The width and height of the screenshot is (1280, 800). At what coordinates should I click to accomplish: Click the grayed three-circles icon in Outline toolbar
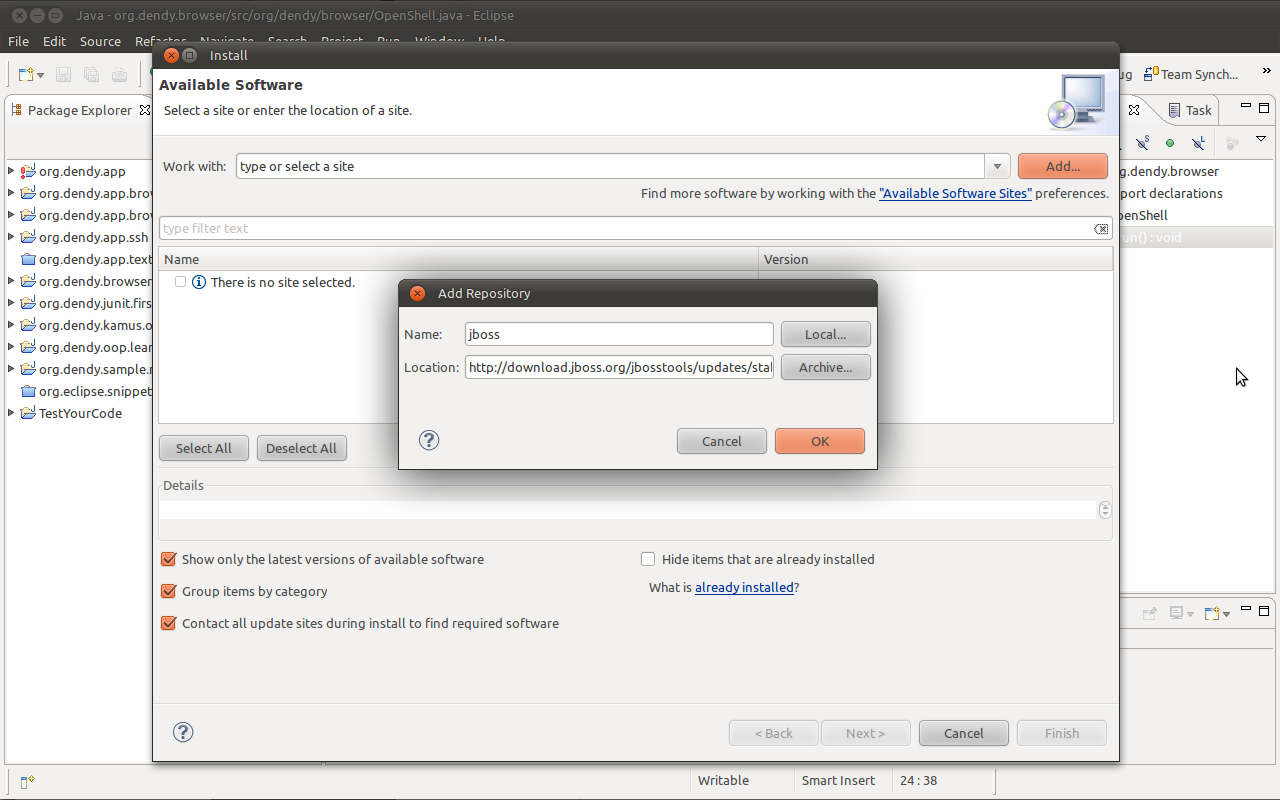click(1232, 143)
